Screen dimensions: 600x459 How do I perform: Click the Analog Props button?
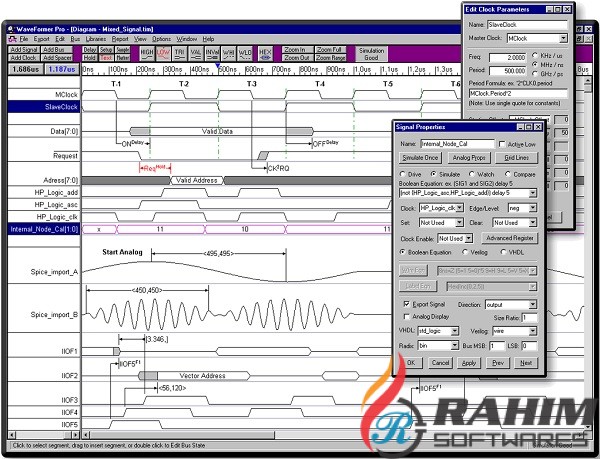click(469, 158)
